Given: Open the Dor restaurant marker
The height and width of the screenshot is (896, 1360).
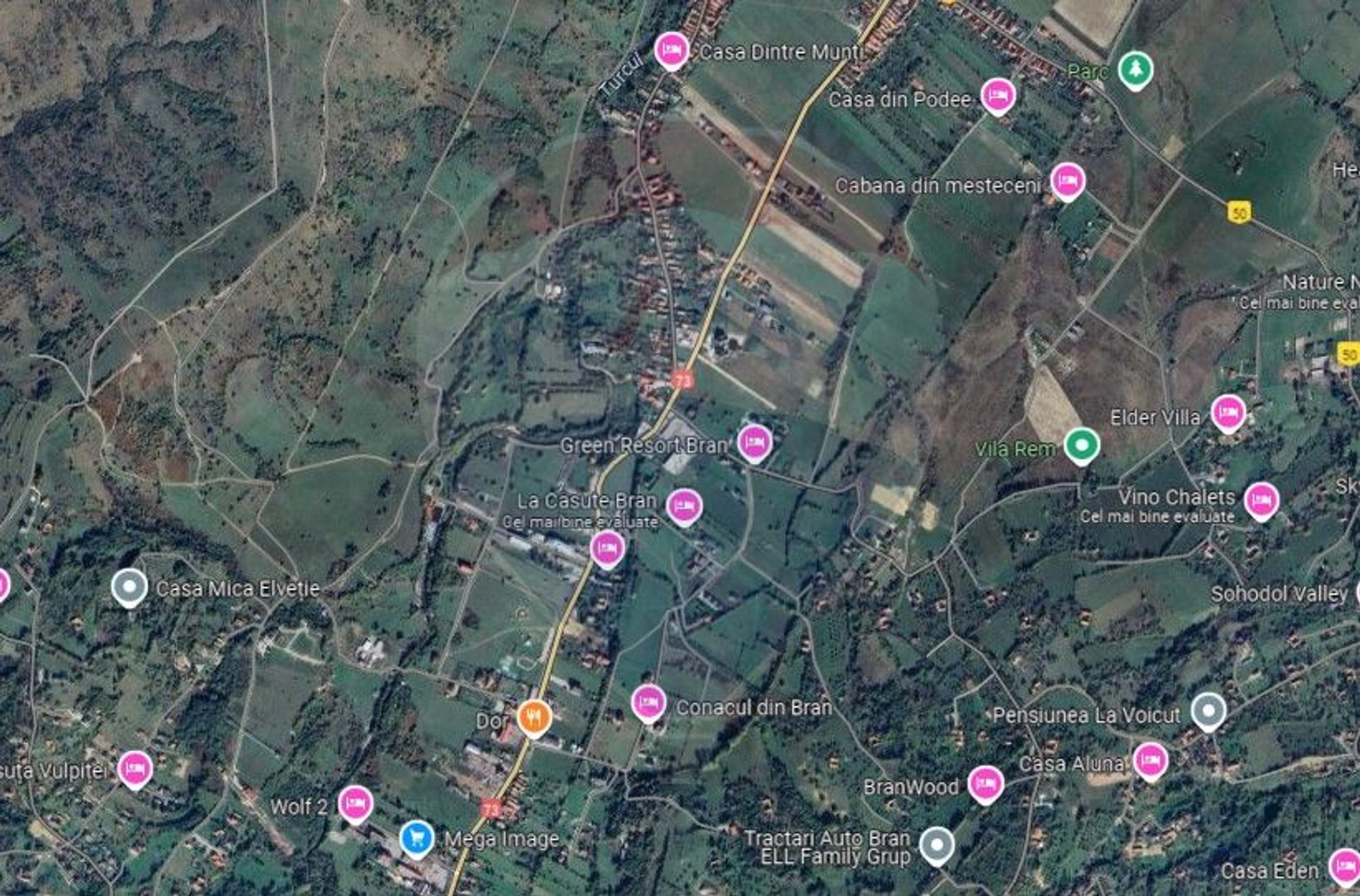Looking at the screenshot, I should [534, 719].
